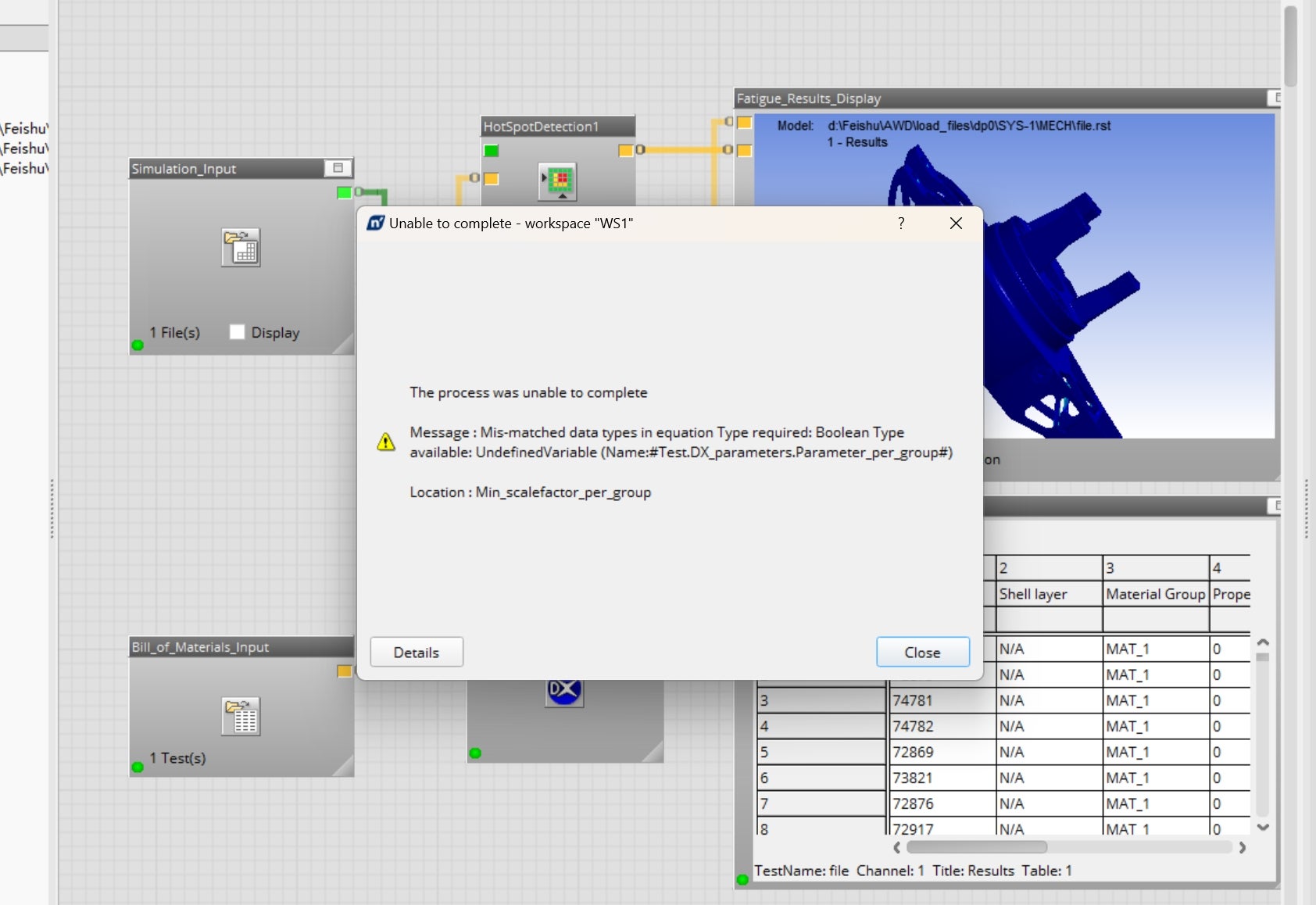The width and height of the screenshot is (1316, 905).
Task: Click the Details button in the error dialog
Action: pos(417,652)
